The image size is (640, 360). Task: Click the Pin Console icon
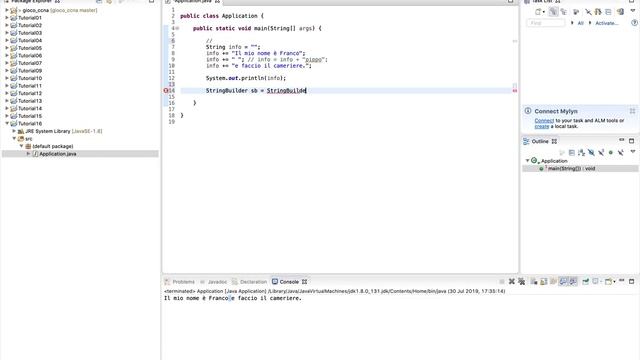click(586, 282)
